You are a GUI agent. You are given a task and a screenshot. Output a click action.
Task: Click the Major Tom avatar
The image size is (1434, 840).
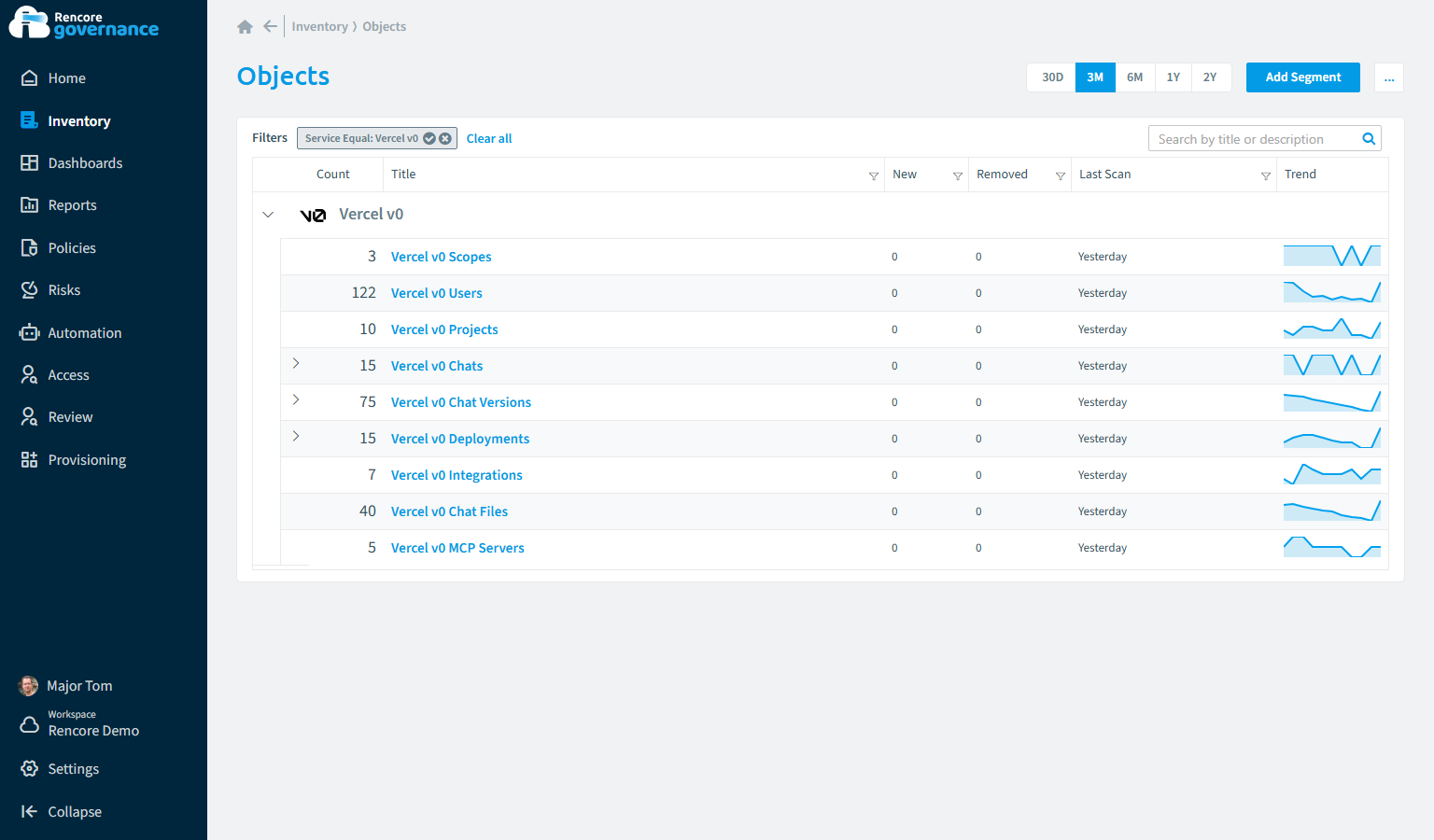tap(29, 686)
